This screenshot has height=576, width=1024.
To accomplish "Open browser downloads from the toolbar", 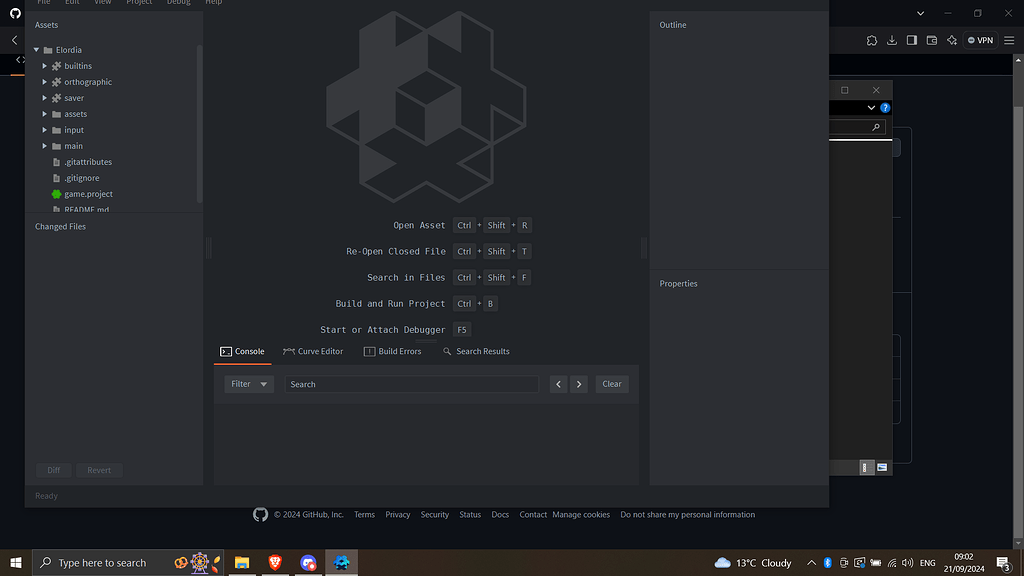I will coord(892,40).
